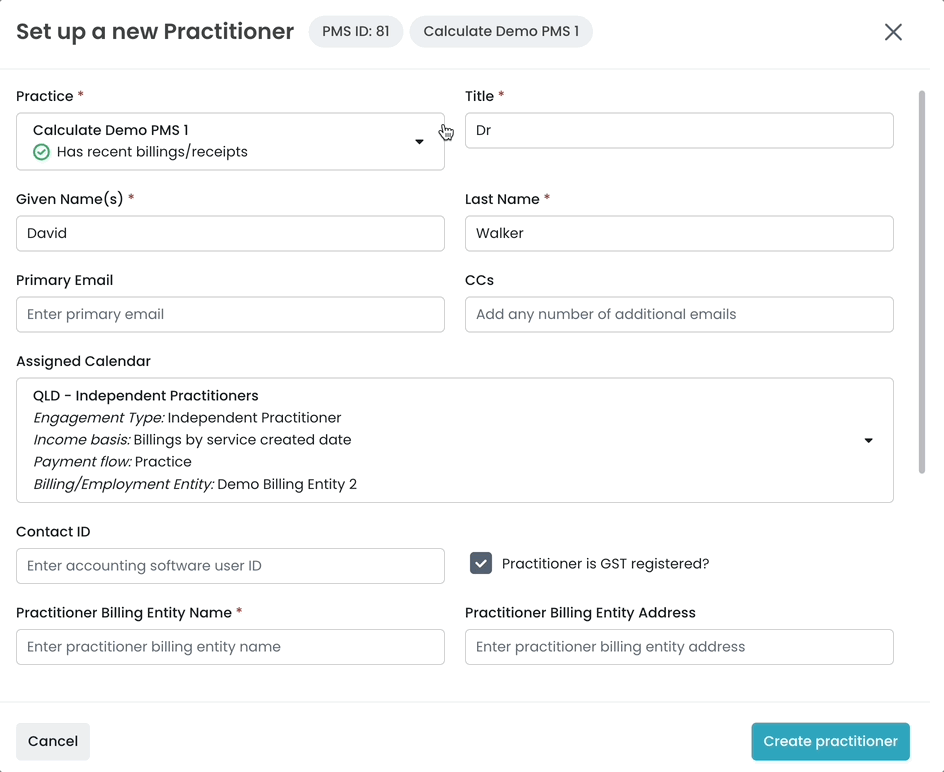Click the Contact ID input field
This screenshot has height=772, width=944.
[230, 565]
